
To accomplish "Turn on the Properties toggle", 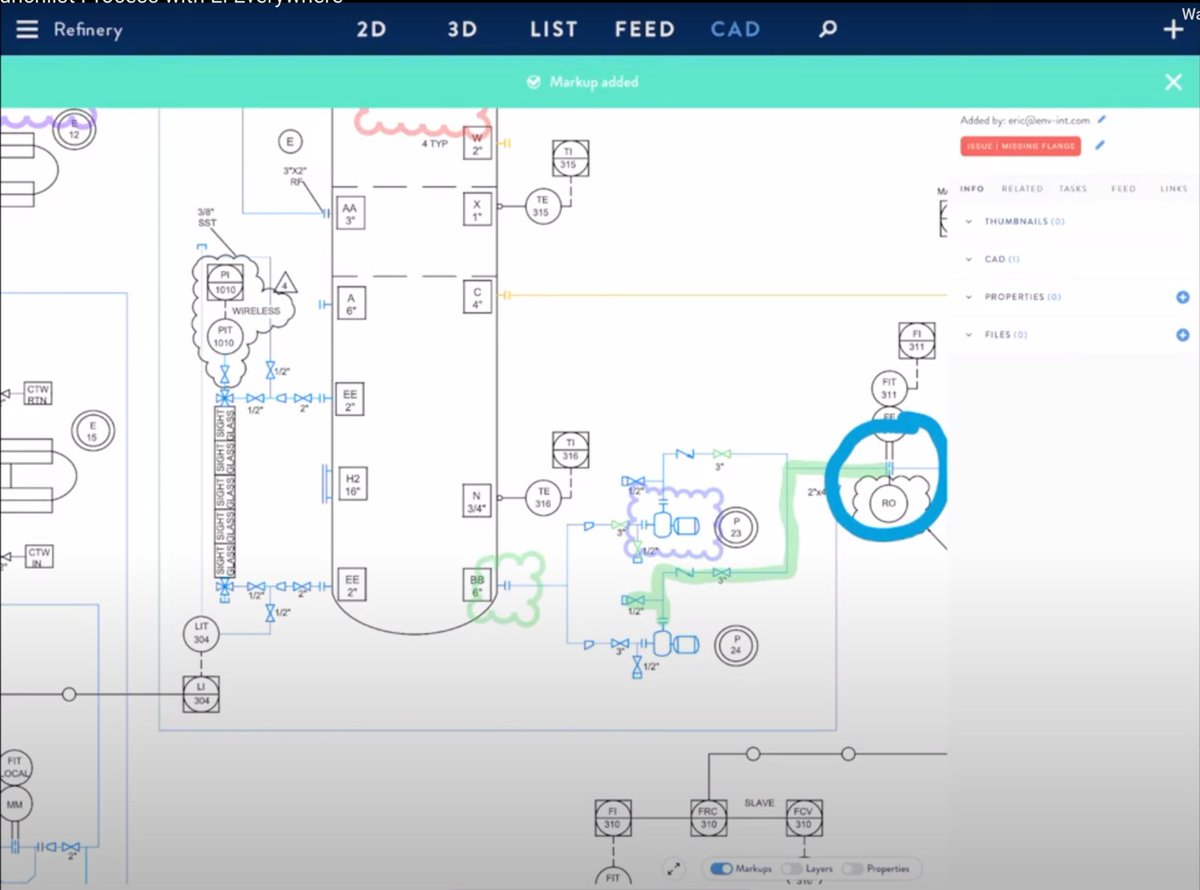I will (855, 868).
